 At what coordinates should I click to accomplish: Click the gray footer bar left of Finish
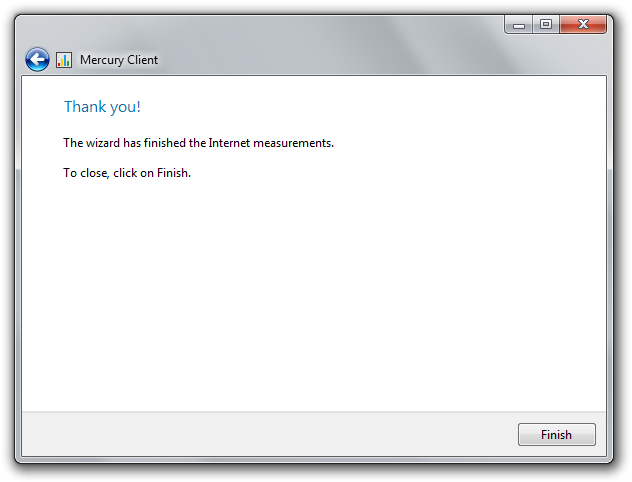pyautogui.click(x=266, y=434)
